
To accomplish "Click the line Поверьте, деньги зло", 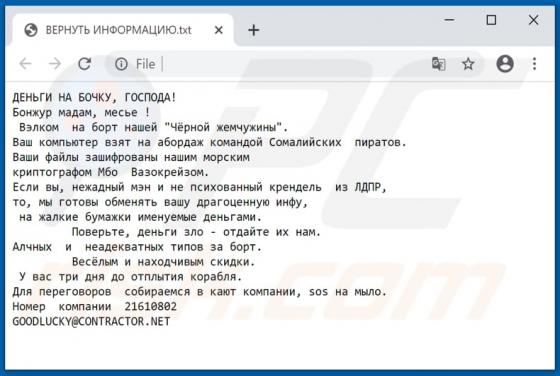I will 196,232.
